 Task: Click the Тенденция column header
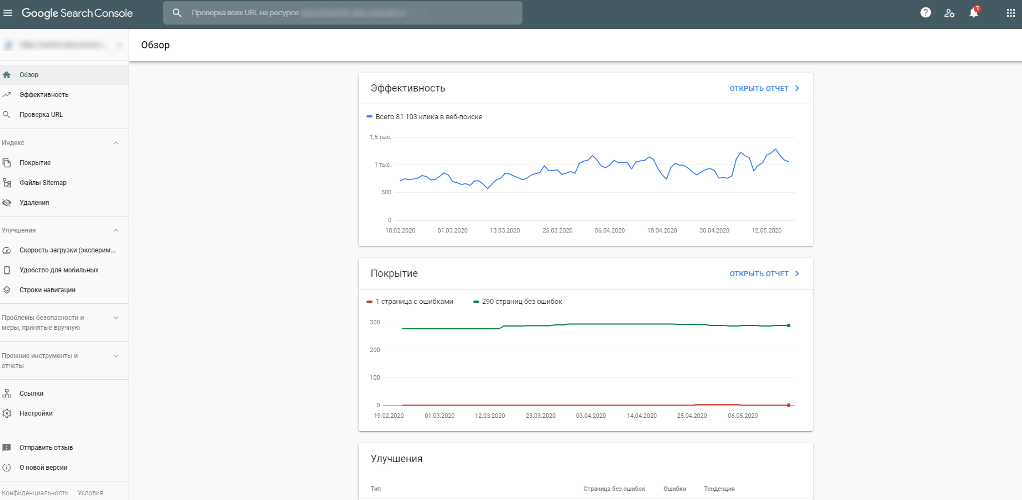(720, 488)
